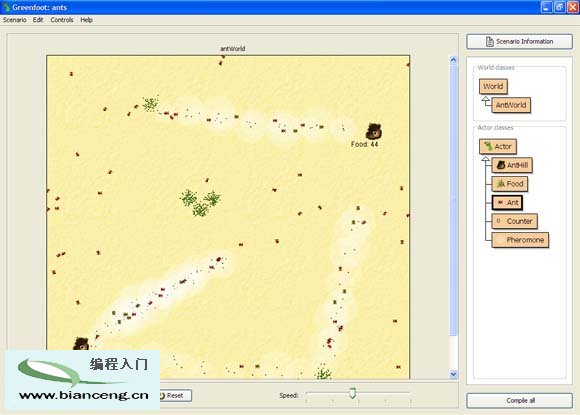Image resolution: width=580 pixels, height=415 pixels.
Task: Restore down the Greenfoot window
Action: (x=559, y=7)
